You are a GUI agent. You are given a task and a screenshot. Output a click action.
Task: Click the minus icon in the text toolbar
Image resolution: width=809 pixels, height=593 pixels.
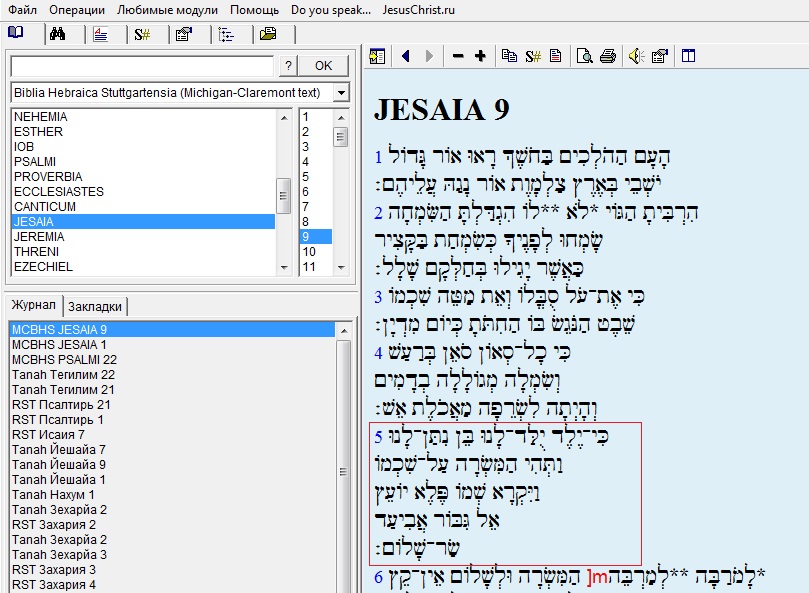coord(458,56)
